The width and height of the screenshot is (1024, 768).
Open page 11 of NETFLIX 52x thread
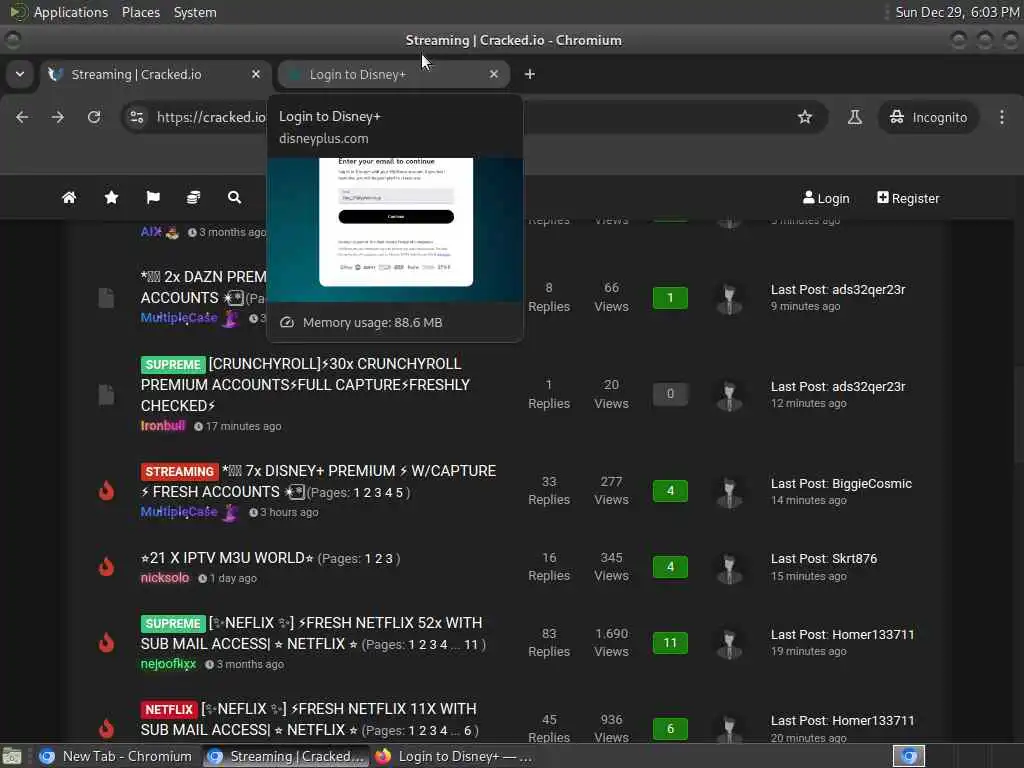(471, 645)
